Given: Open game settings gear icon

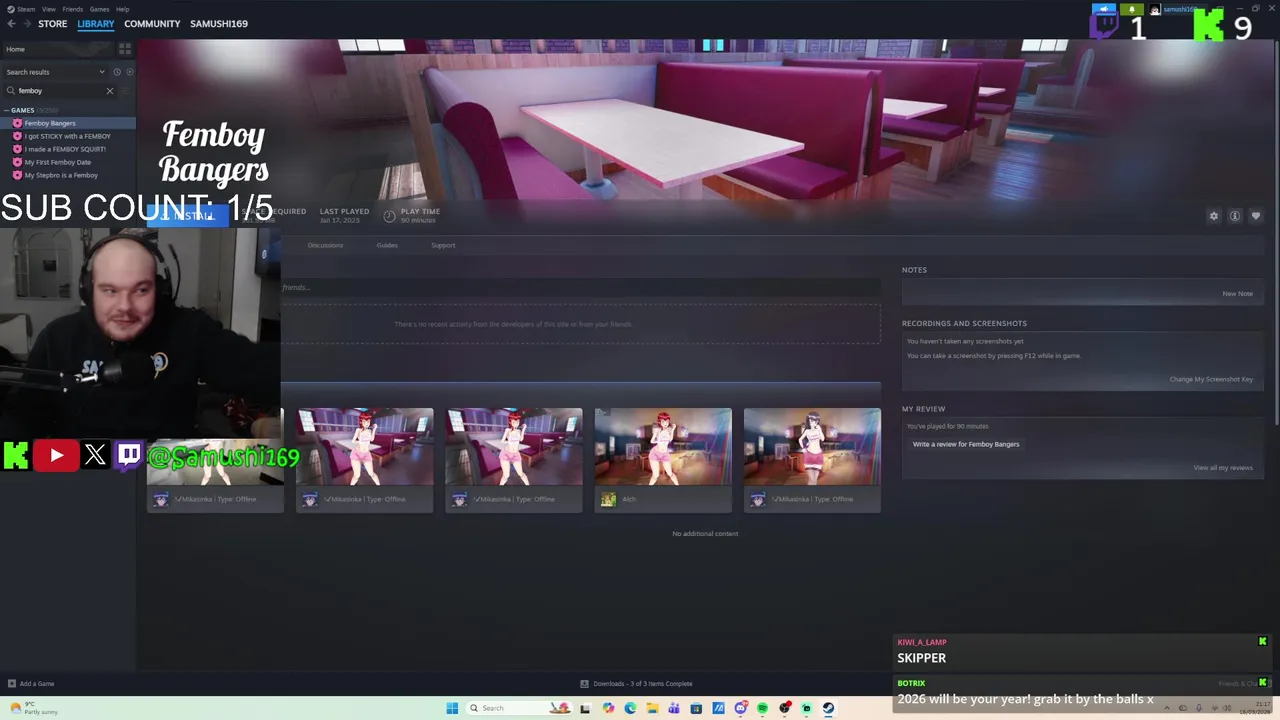Looking at the screenshot, I should 1214,216.
